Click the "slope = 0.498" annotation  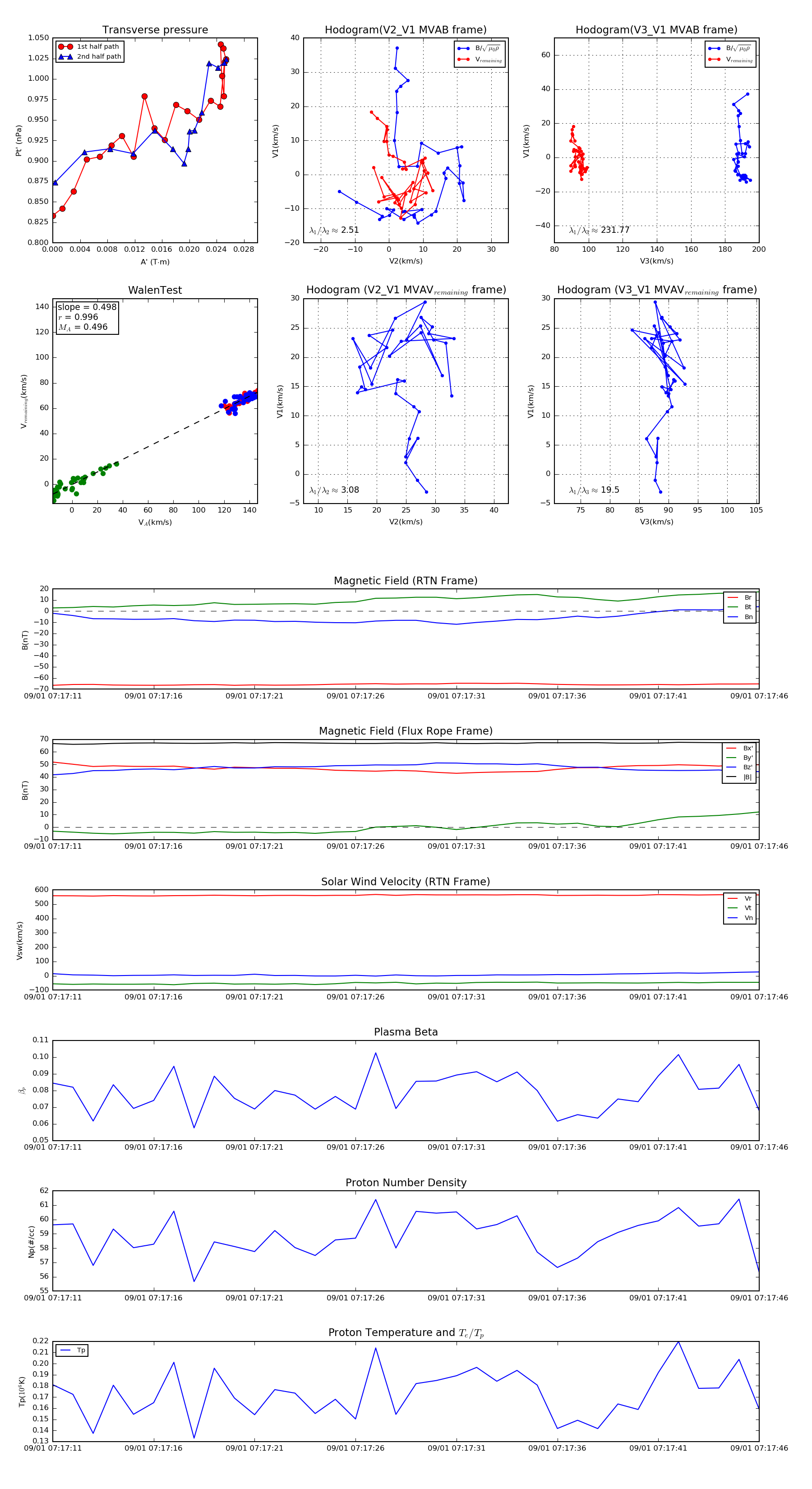[x=87, y=307]
